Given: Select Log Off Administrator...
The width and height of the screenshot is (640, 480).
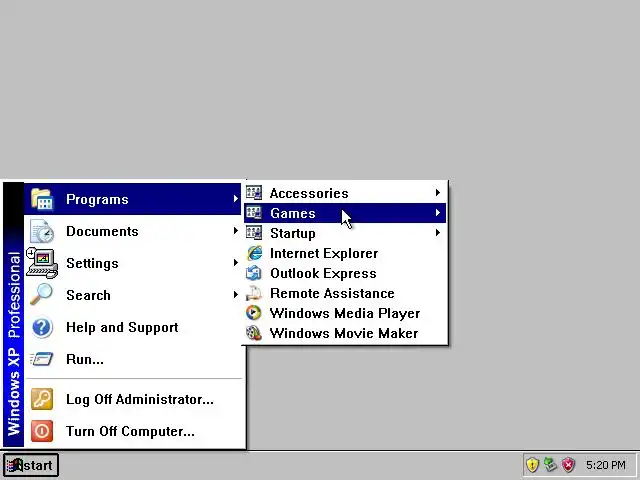Looking at the screenshot, I should pos(133,399).
